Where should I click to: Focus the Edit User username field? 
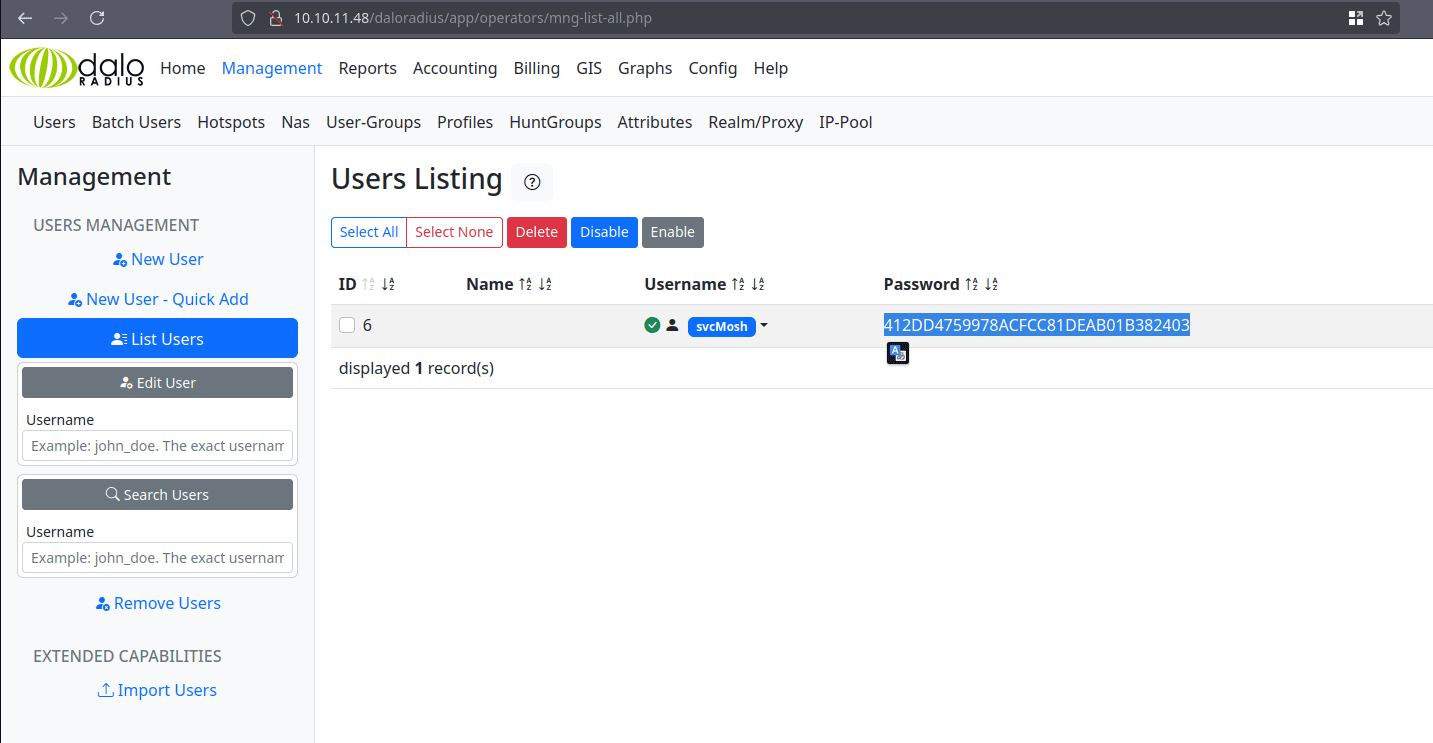tap(157, 446)
